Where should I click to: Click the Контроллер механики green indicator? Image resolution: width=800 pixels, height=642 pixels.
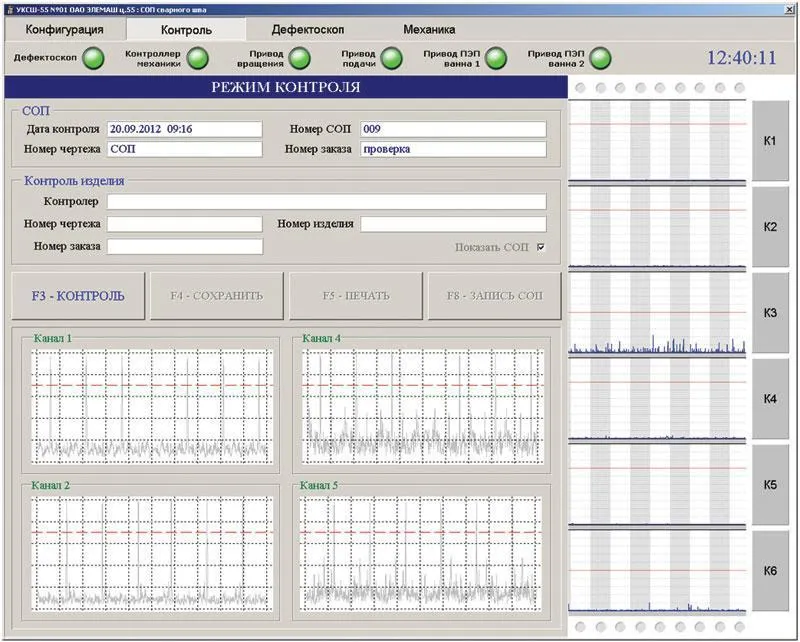click(199, 58)
